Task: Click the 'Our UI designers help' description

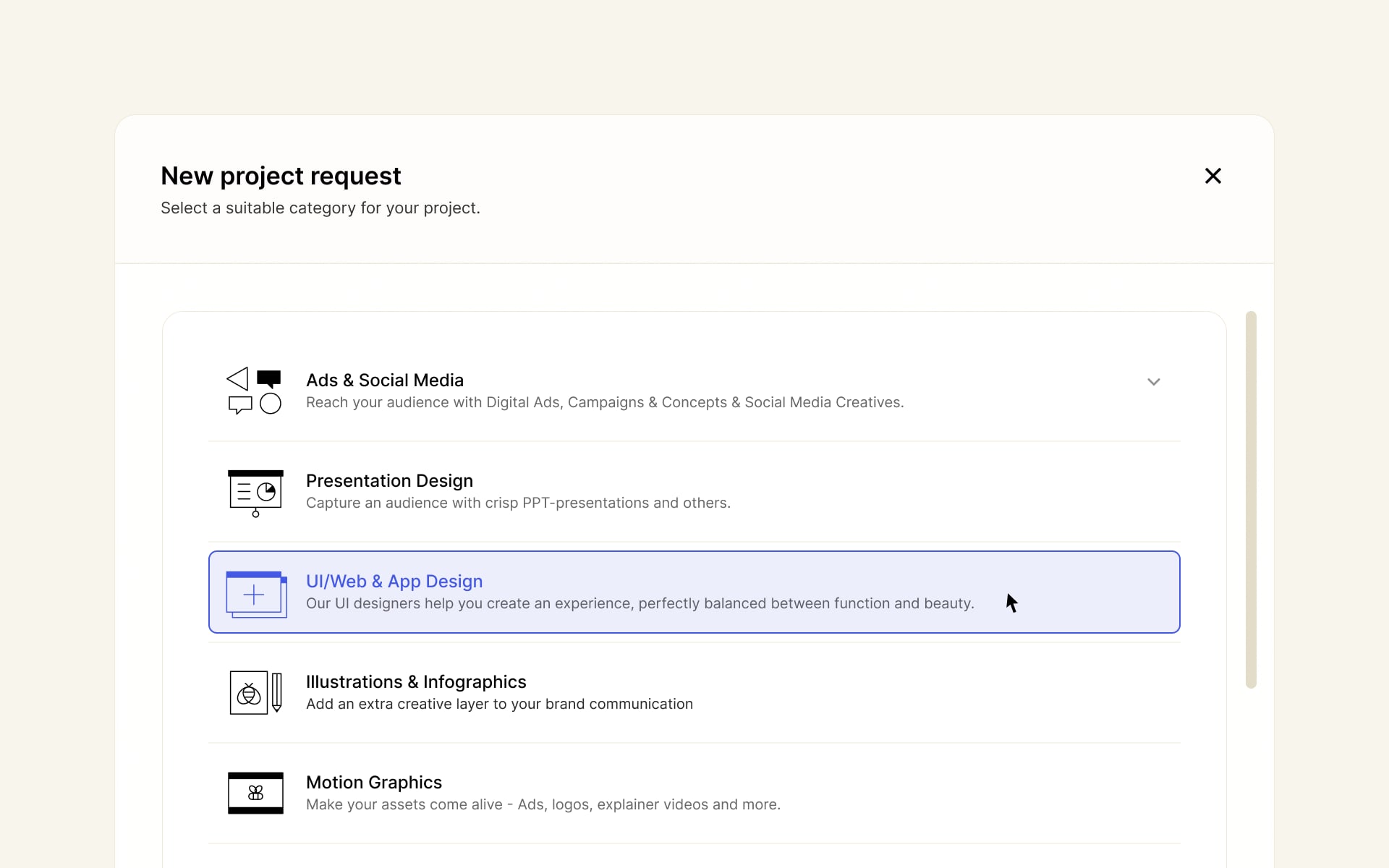Action: (x=640, y=604)
